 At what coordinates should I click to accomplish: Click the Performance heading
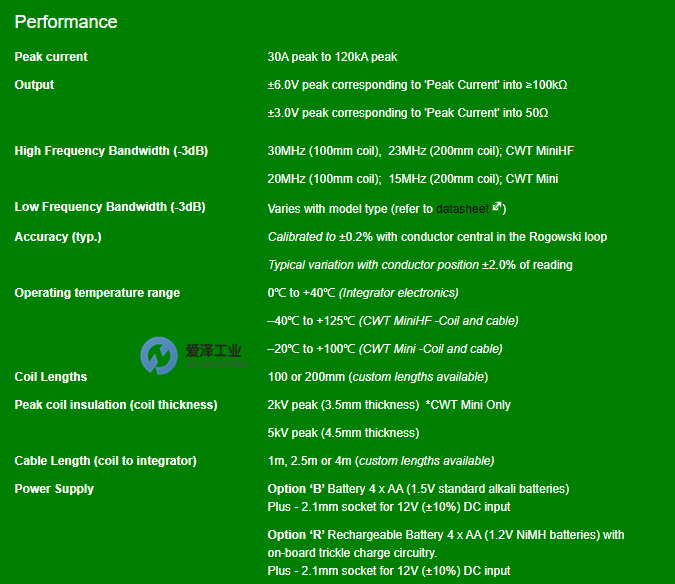pos(66,22)
